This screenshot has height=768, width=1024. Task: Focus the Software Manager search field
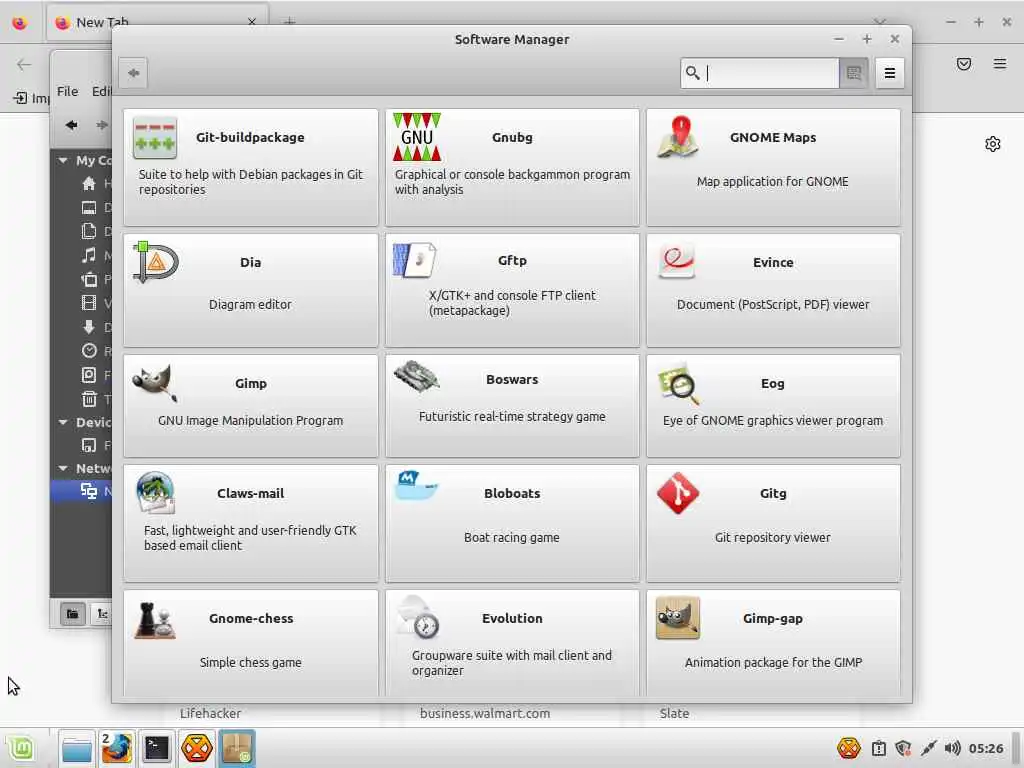pos(760,72)
